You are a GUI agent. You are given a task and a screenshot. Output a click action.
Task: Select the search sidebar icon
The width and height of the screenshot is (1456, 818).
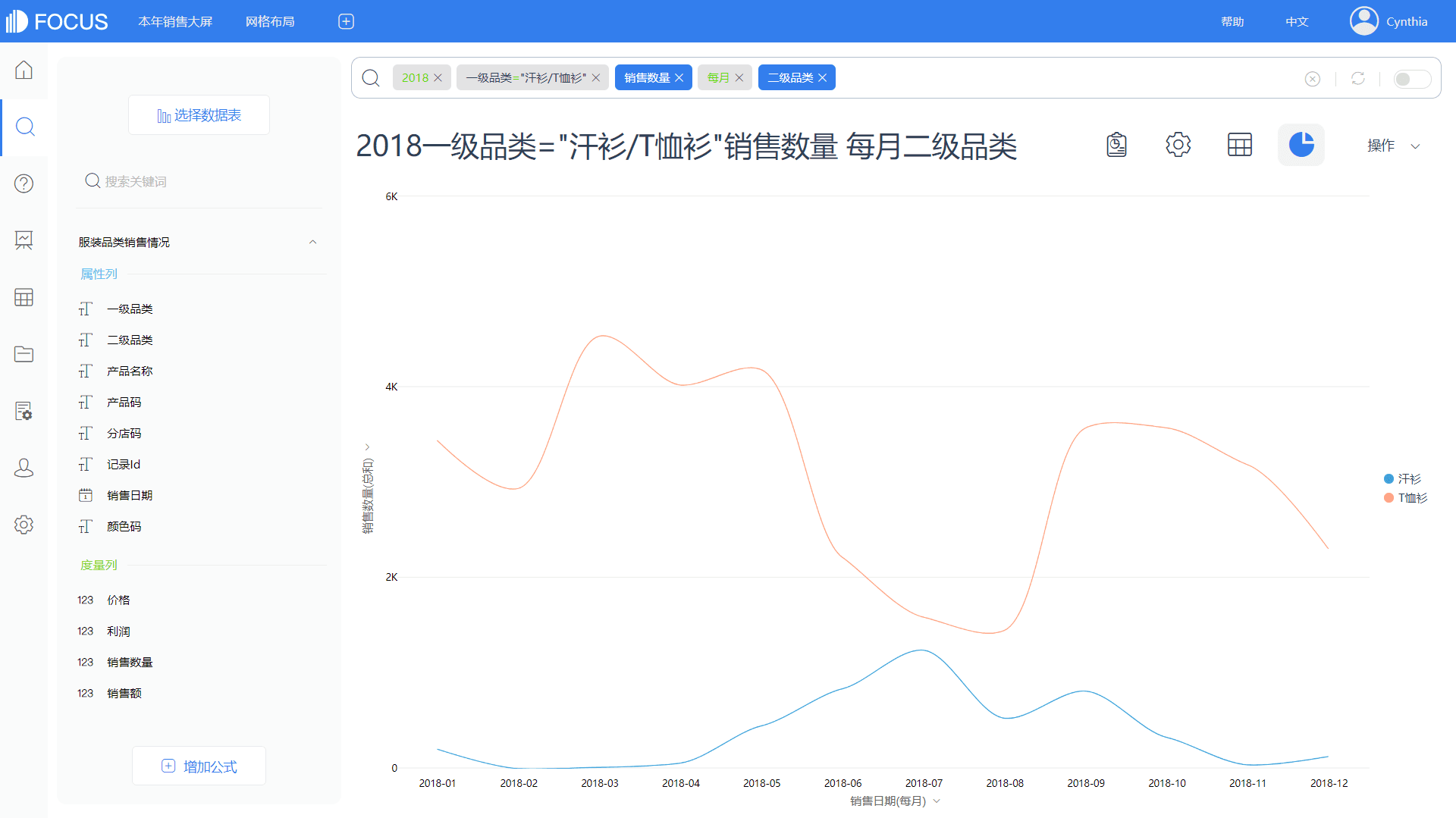click(24, 127)
